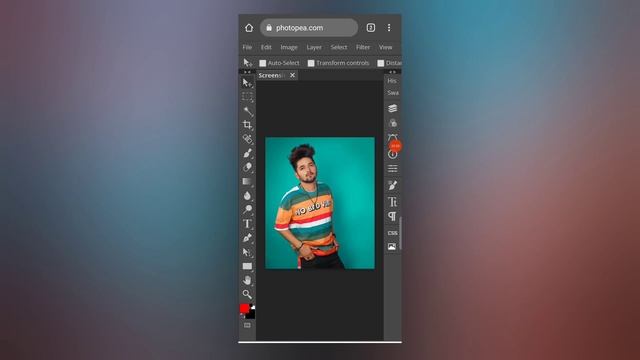The height and width of the screenshot is (360, 640).
Task: Close the Screenshot document tab
Action: (293, 76)
